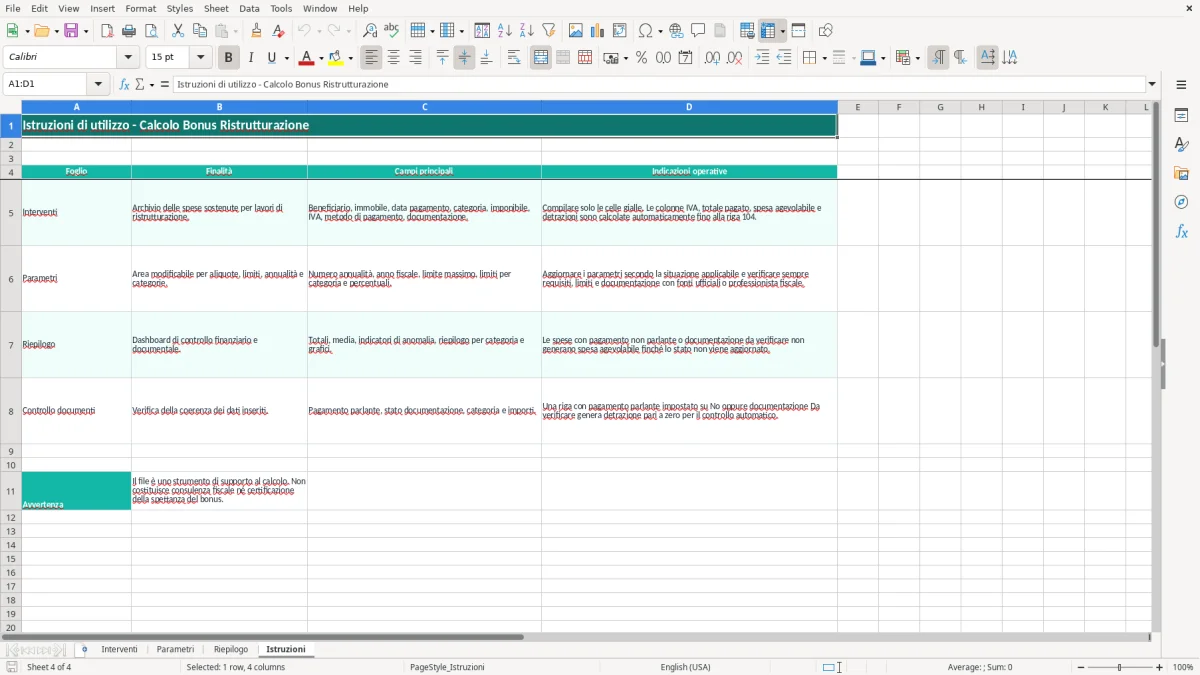Image resolution: width=1200 pixels, height=675 pixels.
Task: Open the sidebar Properties deck
Action: (1181, 115)
